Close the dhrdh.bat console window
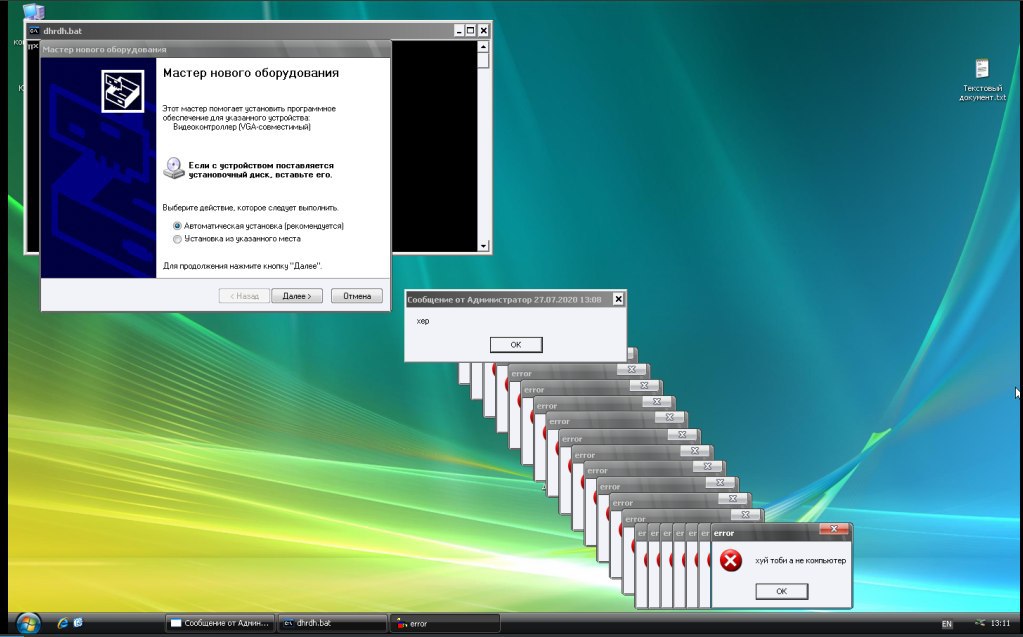 [483, 31]
